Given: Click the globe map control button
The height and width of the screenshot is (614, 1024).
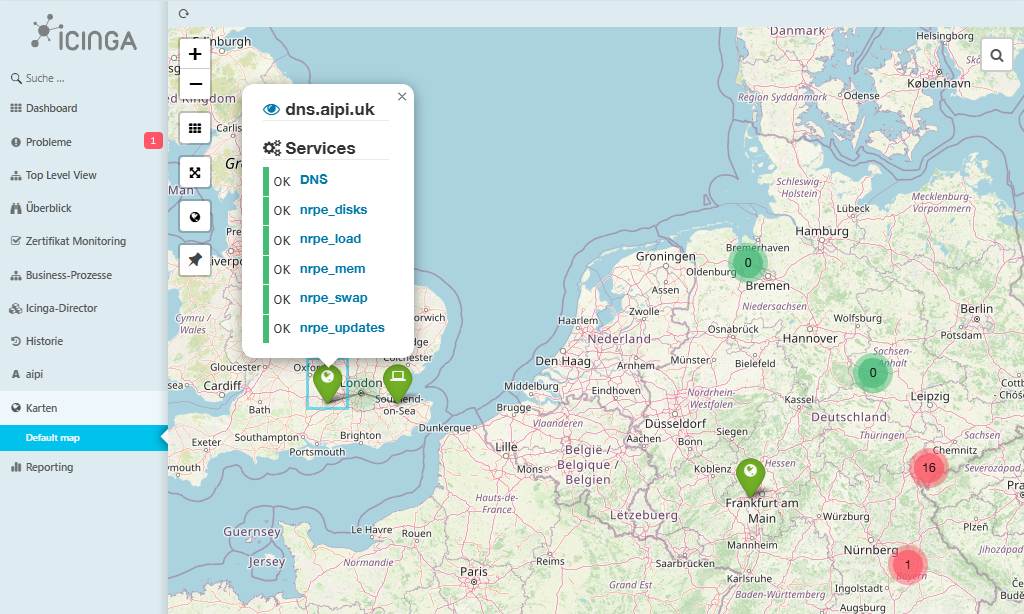Looking at the screenshot, I should (195, 217).
